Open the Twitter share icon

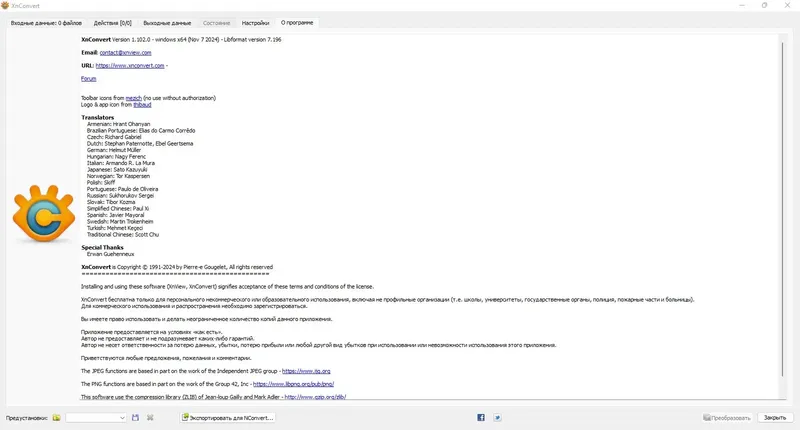(497, 418)
